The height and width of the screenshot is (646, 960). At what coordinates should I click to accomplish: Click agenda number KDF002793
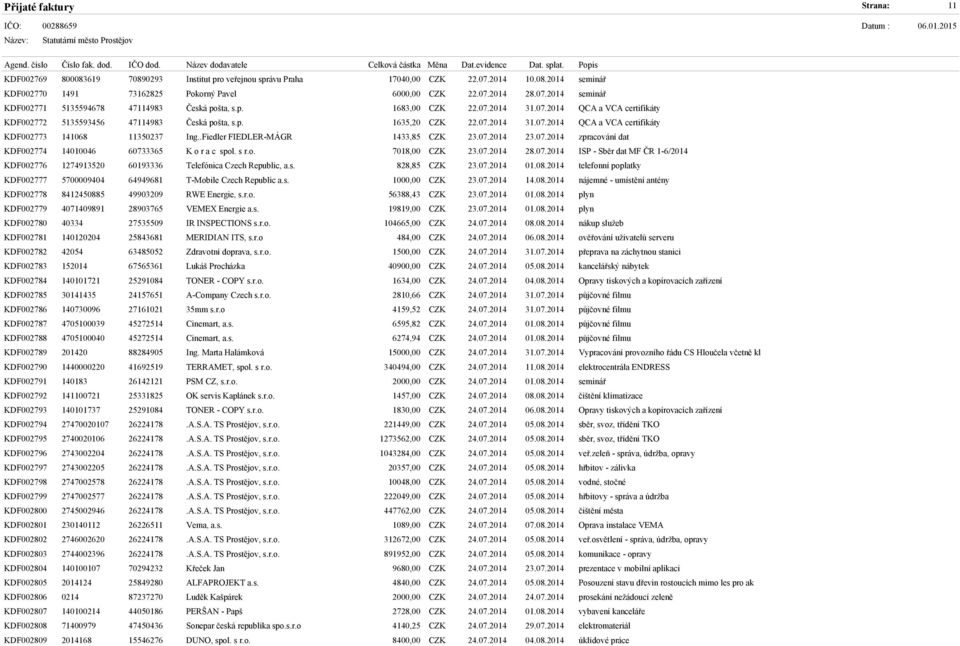pyautogui.click(x=25, y=410)
